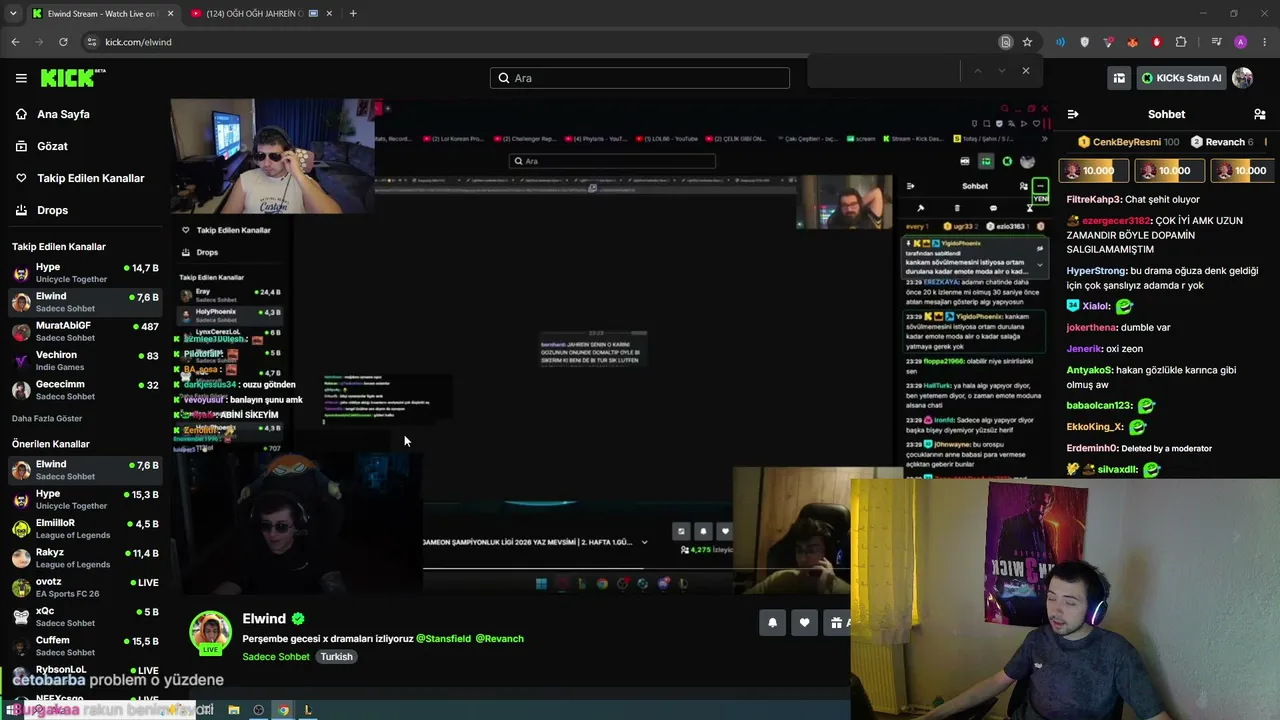Open ElmiilloR in recommended channels
Screen dimensions: 1280x720
click(85, 528)
